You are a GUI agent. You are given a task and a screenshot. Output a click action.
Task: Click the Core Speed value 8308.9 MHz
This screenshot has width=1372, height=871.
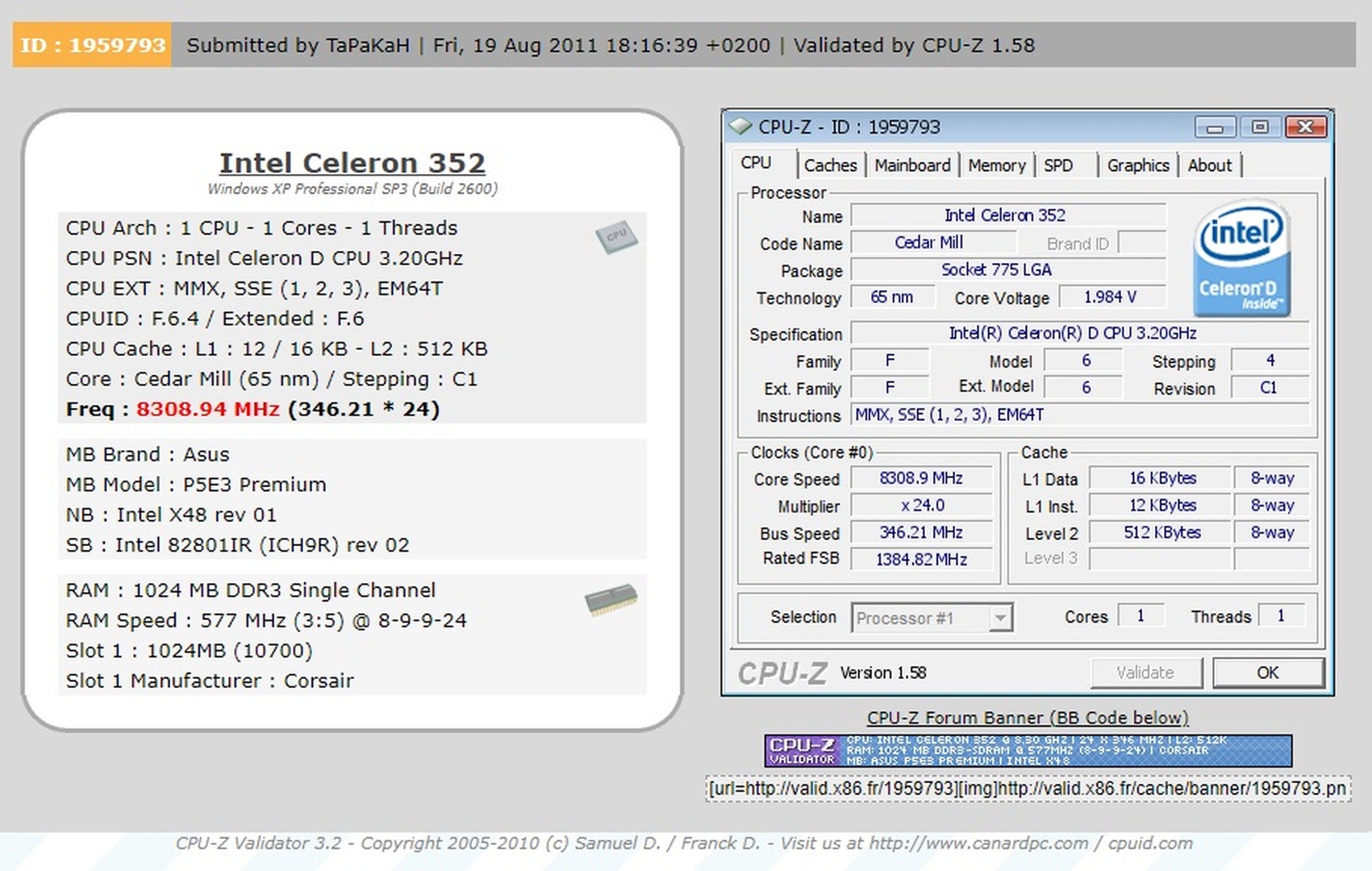click(x=921, y=478)
